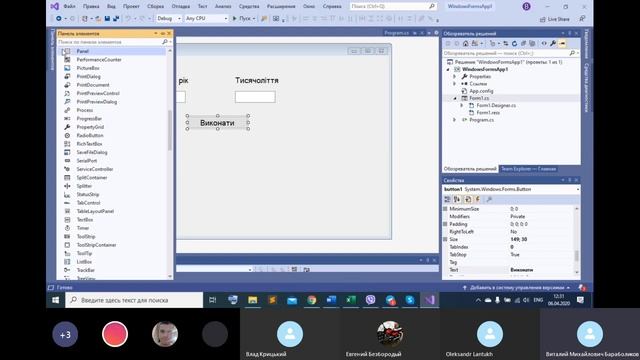Screen dimensions: 640x360
Task: Select SaveFileDialog toolbox item
Action: (92, 152)
